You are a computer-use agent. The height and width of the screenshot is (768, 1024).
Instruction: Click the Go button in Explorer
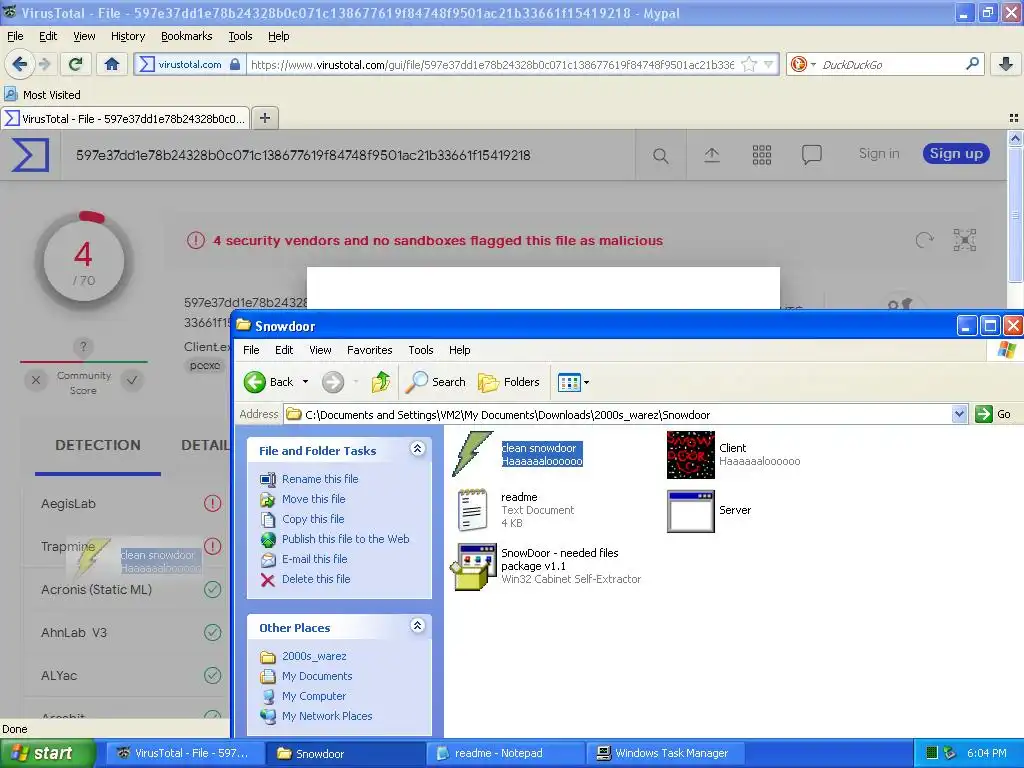pos(993,414)
